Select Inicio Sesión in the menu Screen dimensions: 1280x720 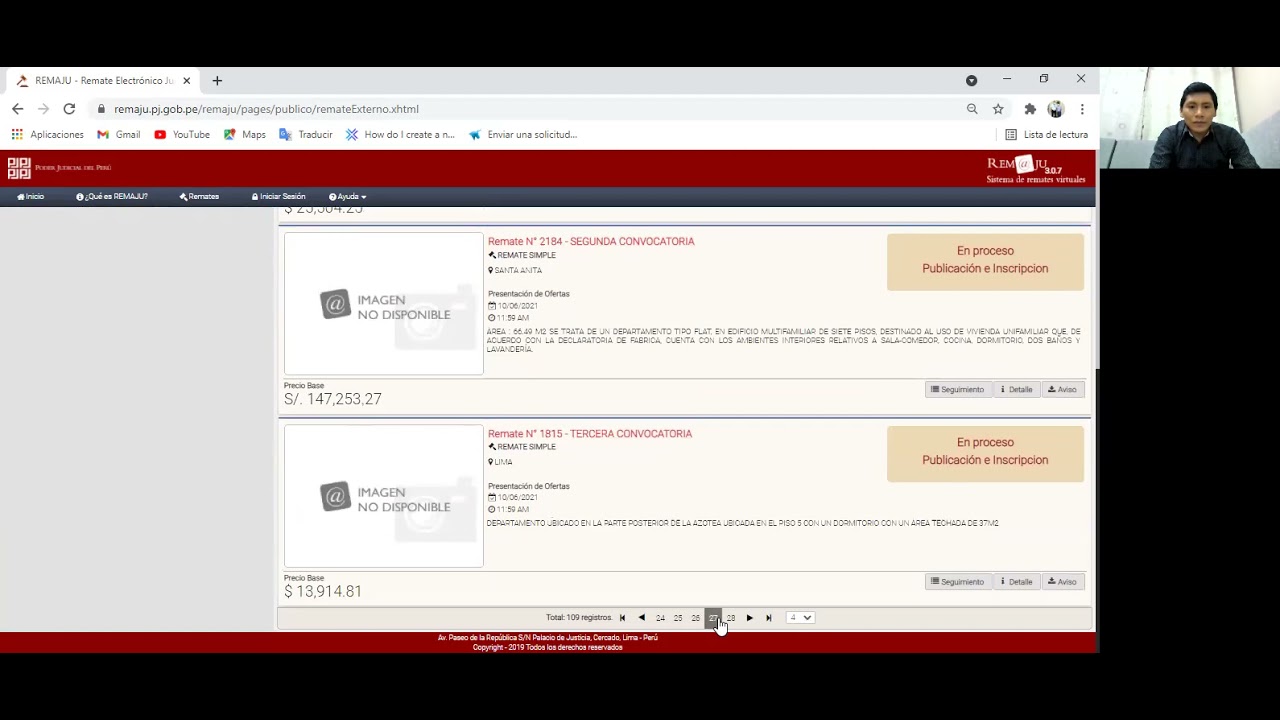click(279, 196)
